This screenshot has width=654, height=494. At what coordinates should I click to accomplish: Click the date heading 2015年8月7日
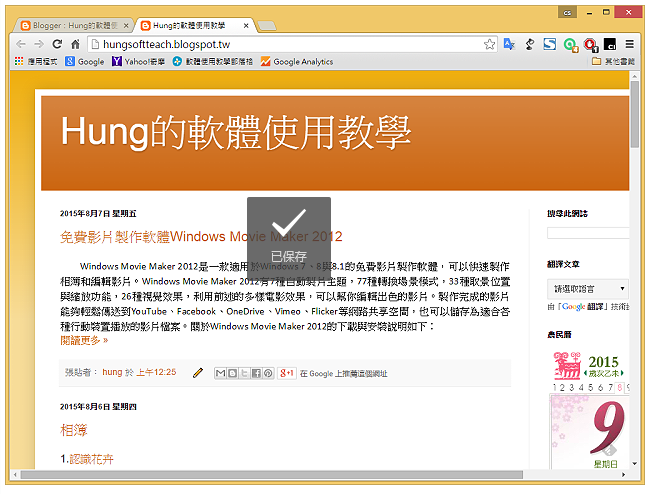click(x=98, y=214)
